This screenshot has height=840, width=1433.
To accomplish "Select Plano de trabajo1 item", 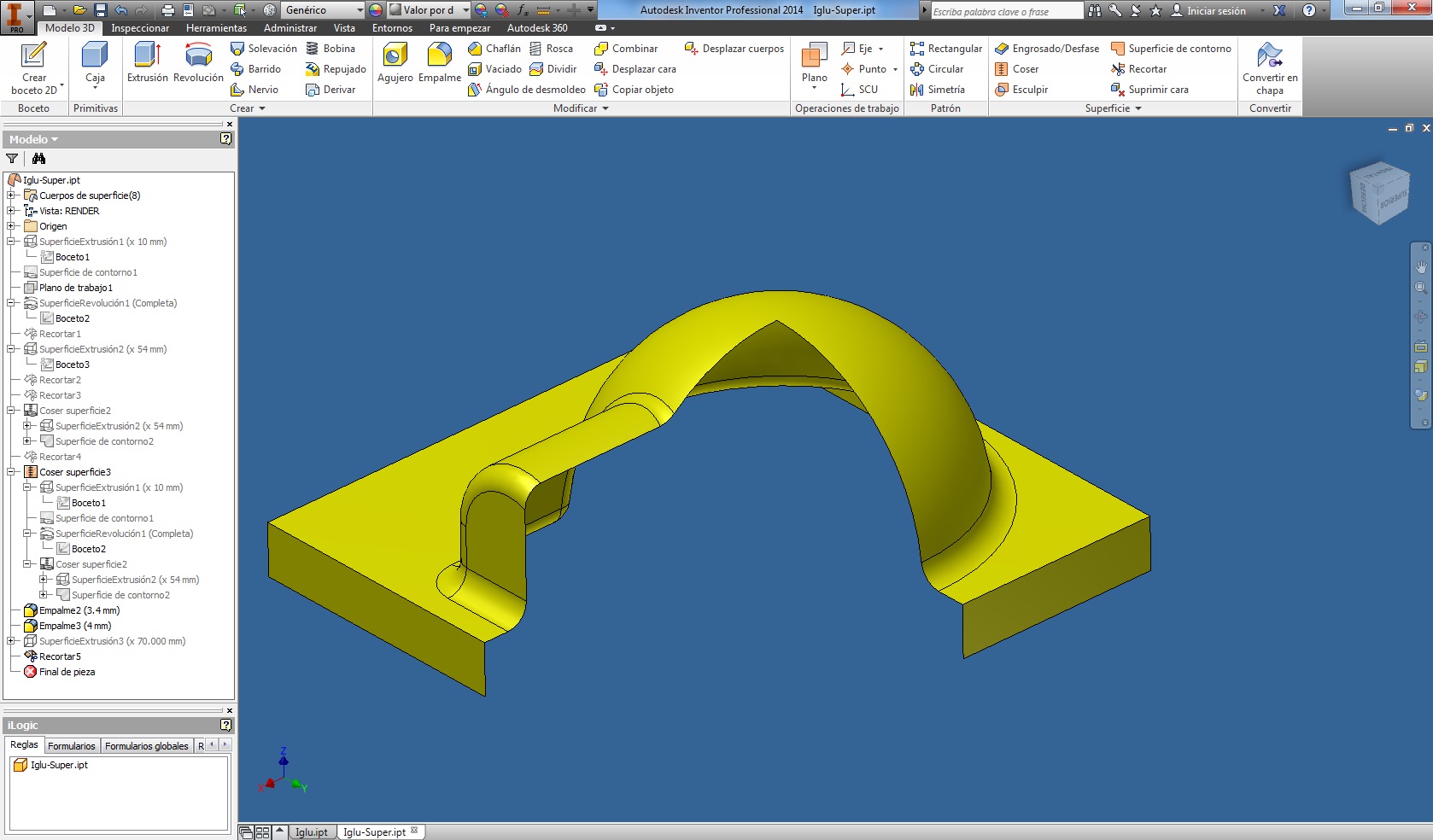I will 68,288.
